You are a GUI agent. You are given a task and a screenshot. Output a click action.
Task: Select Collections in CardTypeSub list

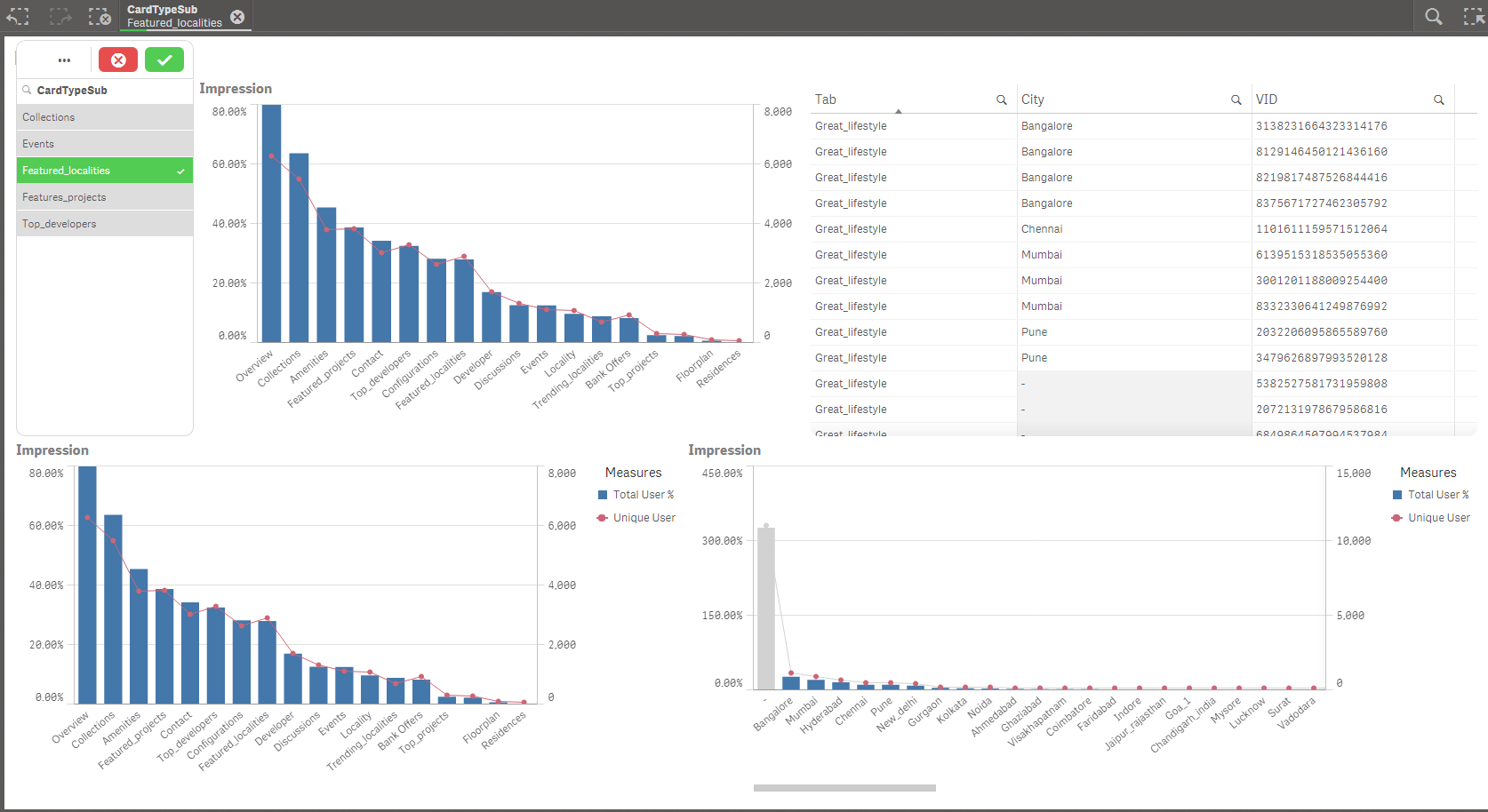click(105, 117)
